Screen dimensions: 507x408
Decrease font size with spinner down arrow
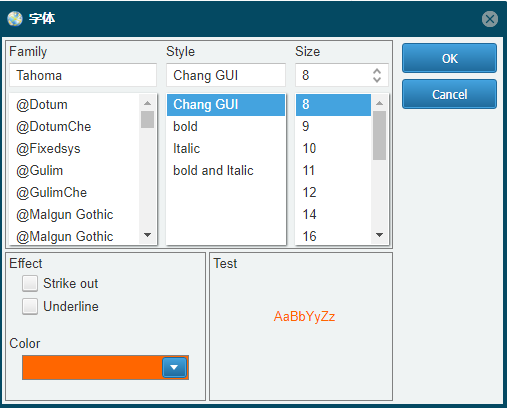377,79
